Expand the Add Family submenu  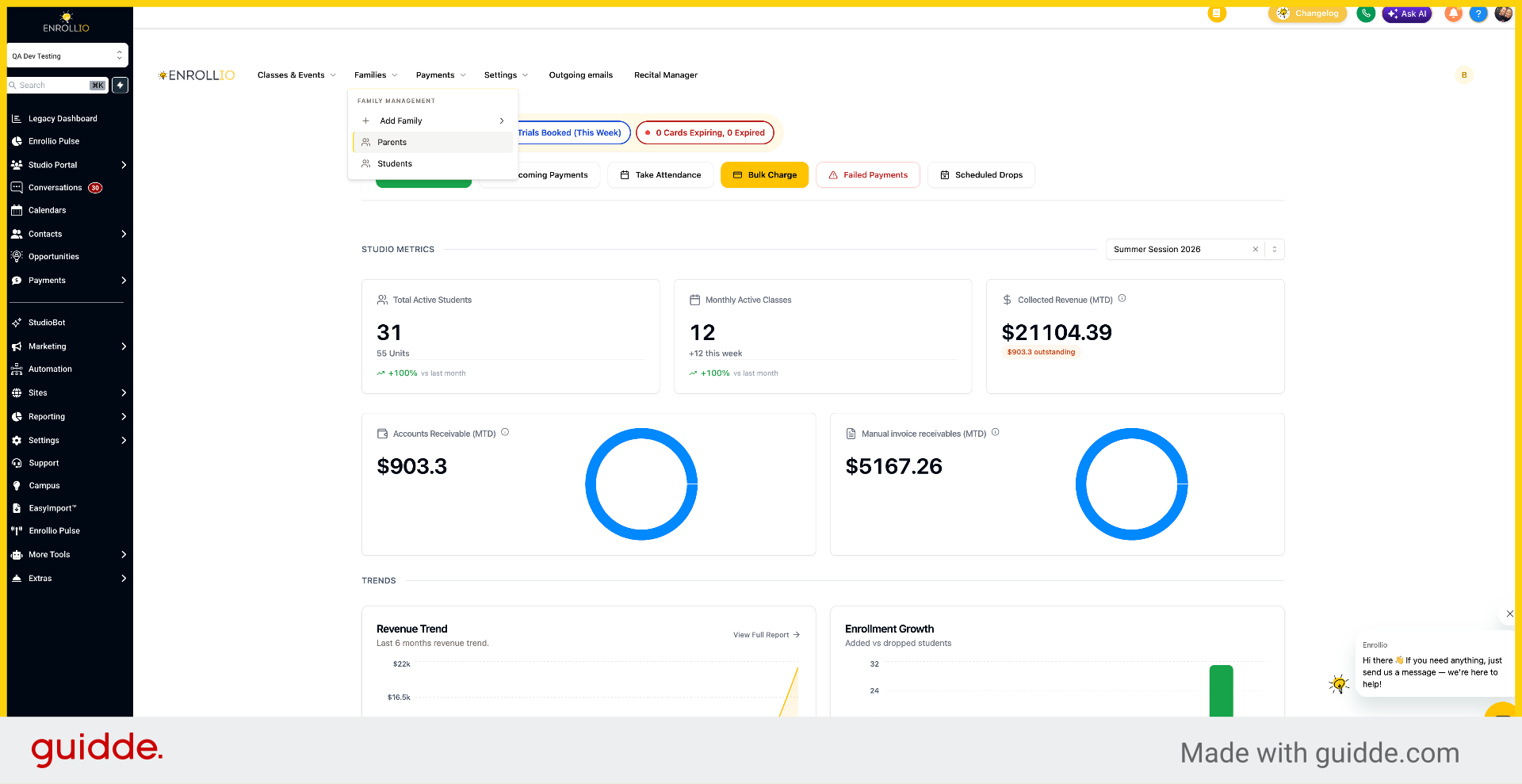pos(433,121)
